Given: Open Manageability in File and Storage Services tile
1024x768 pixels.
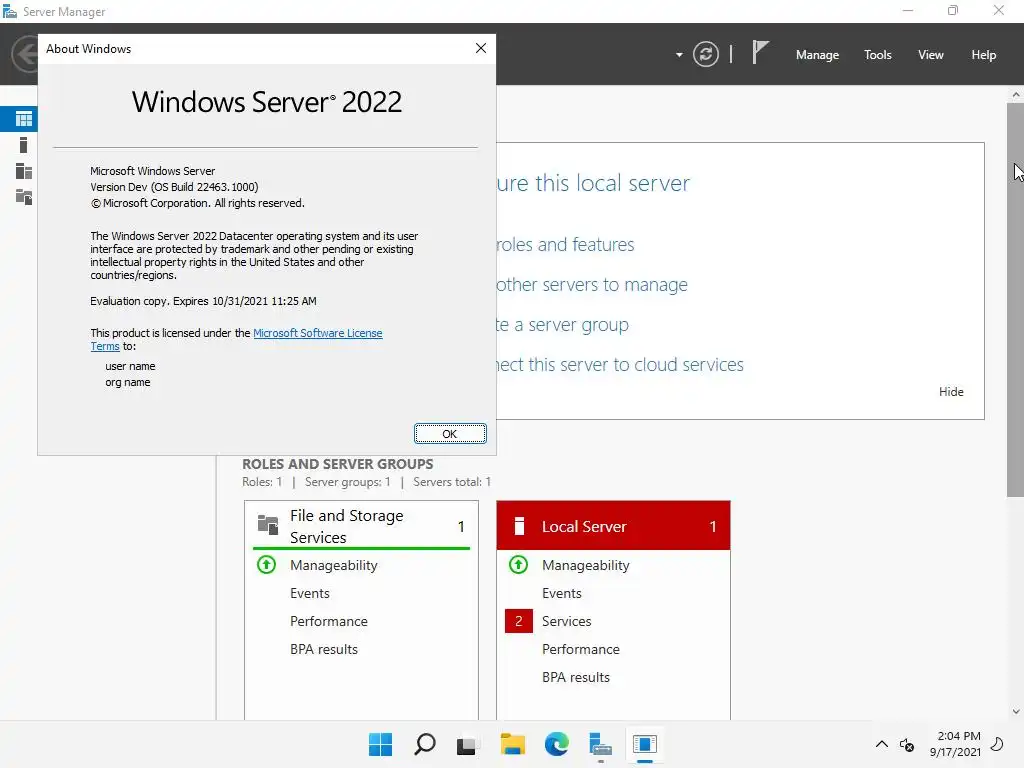Looking at the screenshot, I should (x=334, y=565).
